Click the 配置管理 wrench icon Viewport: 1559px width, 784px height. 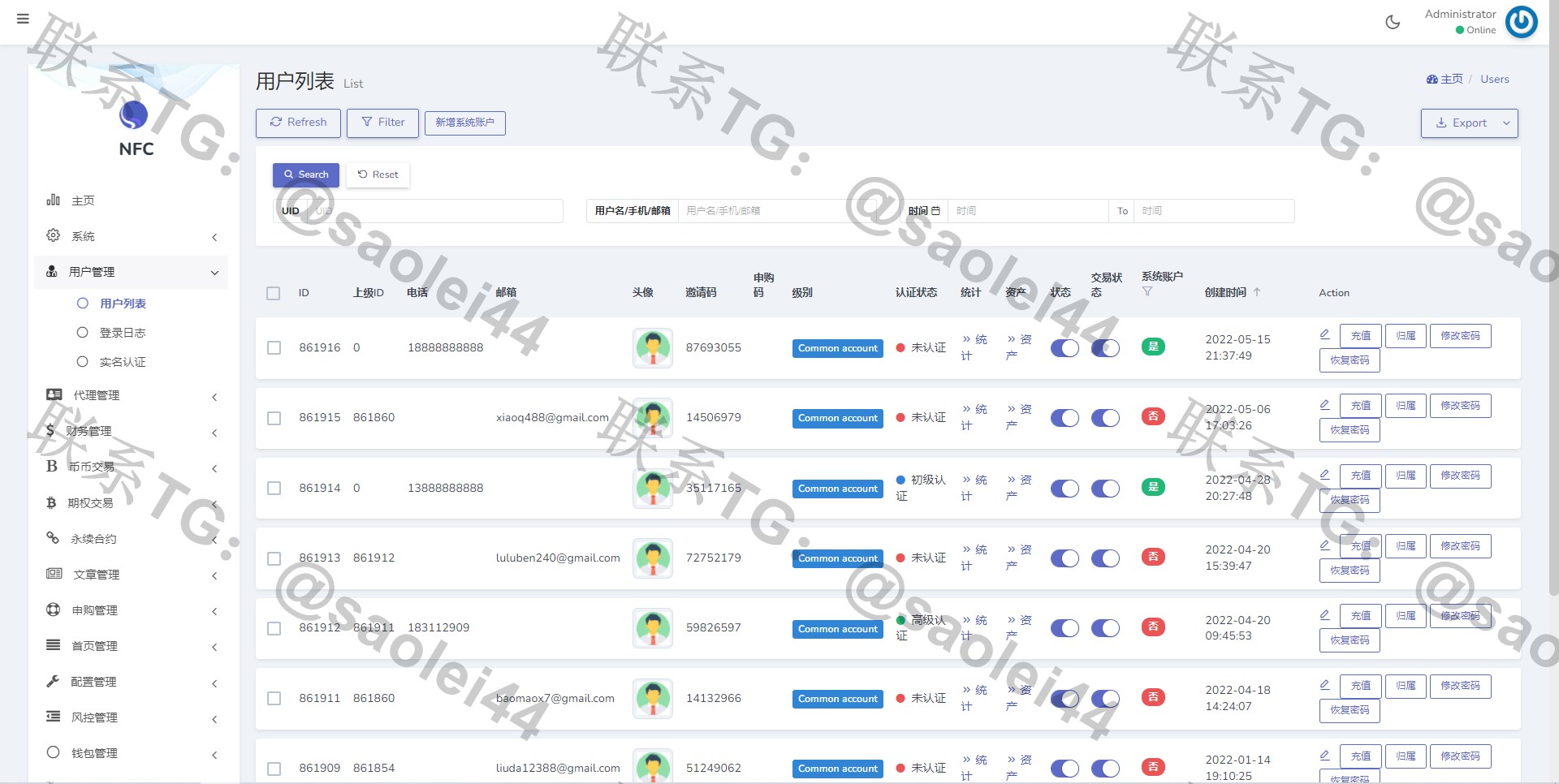53,681
